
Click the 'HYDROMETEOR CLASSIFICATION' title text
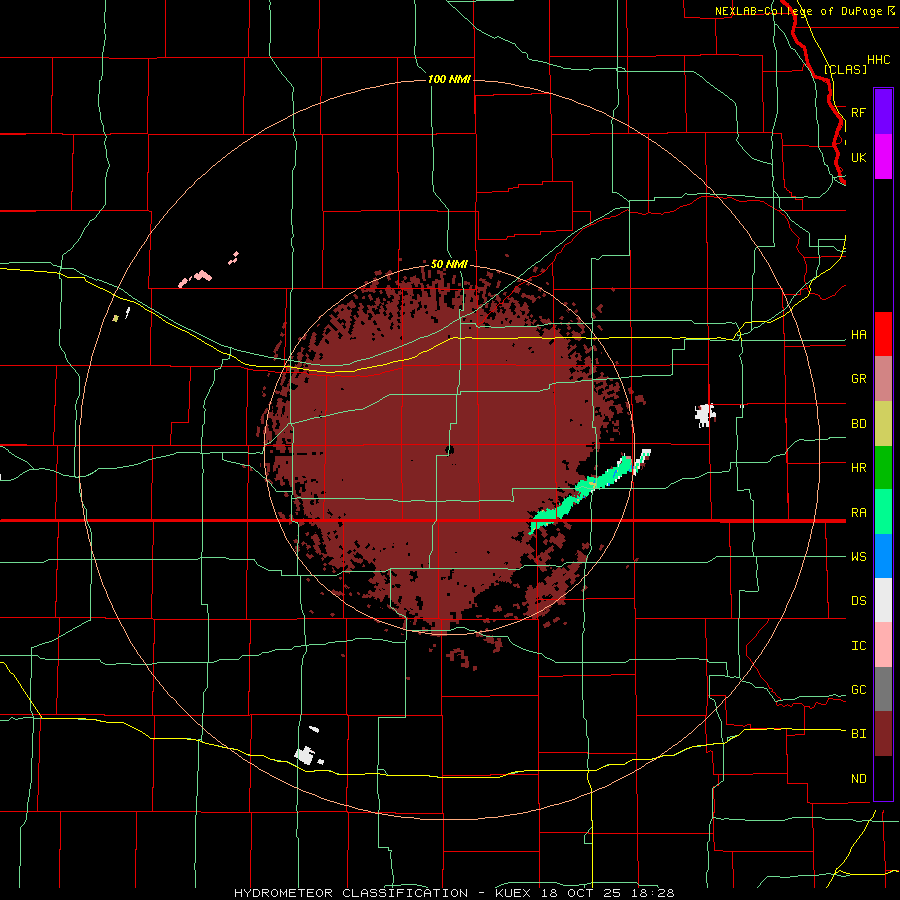[351, 893]
